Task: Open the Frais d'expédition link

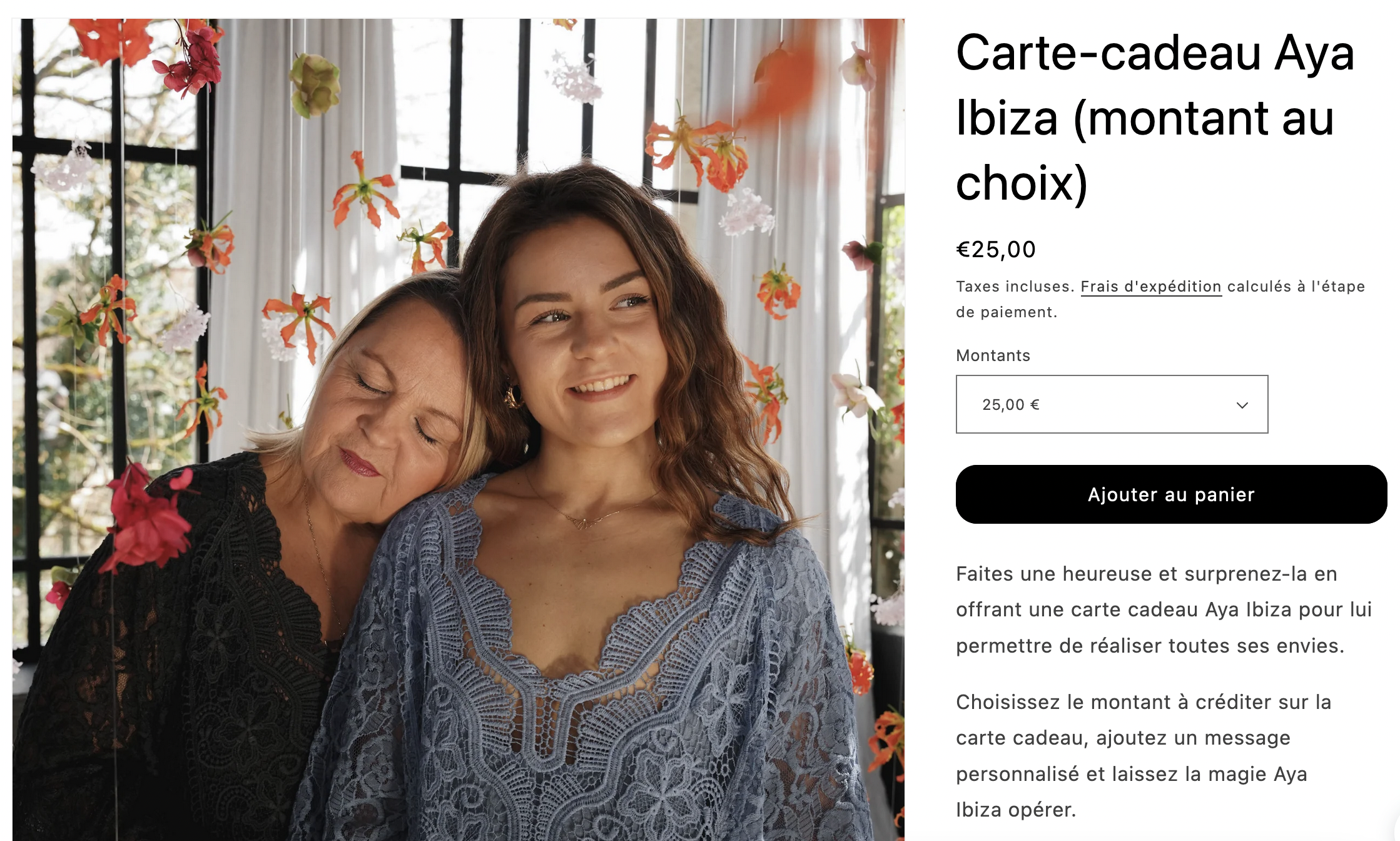Action: pyautogui.click(x=1151, y=287)
